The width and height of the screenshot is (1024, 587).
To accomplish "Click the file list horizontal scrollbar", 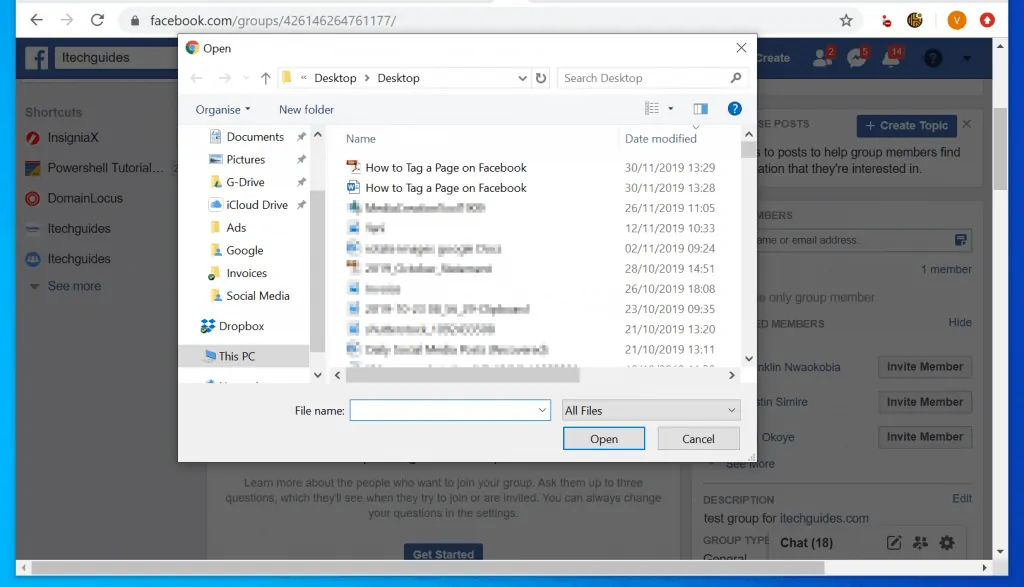I will click(x=462, y=375).
